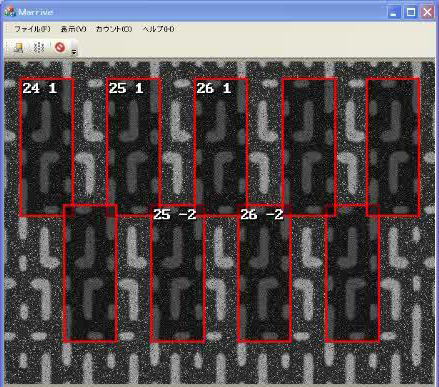Expand the toolbar overflow arrow

74,52
